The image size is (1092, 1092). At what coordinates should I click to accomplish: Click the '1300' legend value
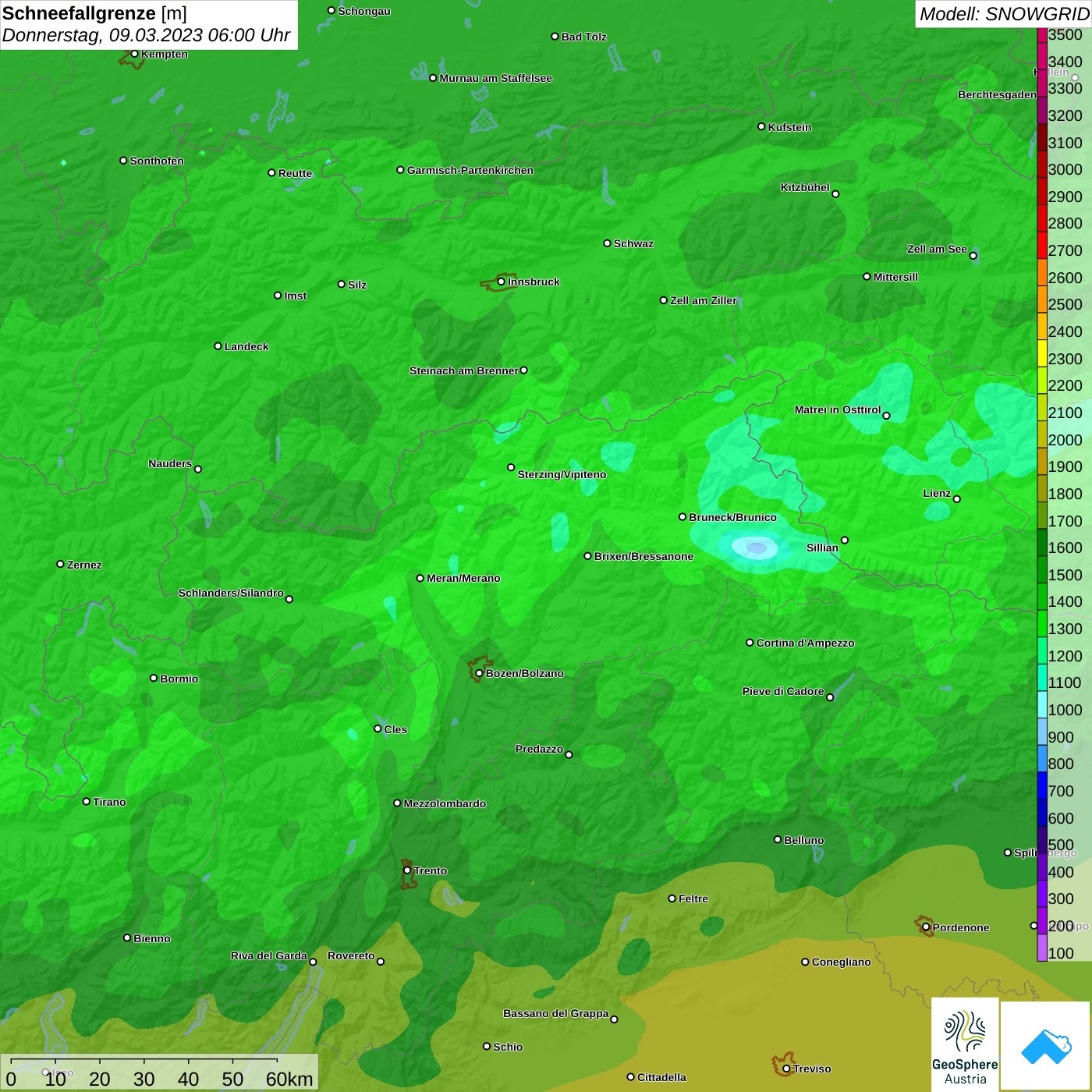pyautogui.click(x=1065, y=629)
